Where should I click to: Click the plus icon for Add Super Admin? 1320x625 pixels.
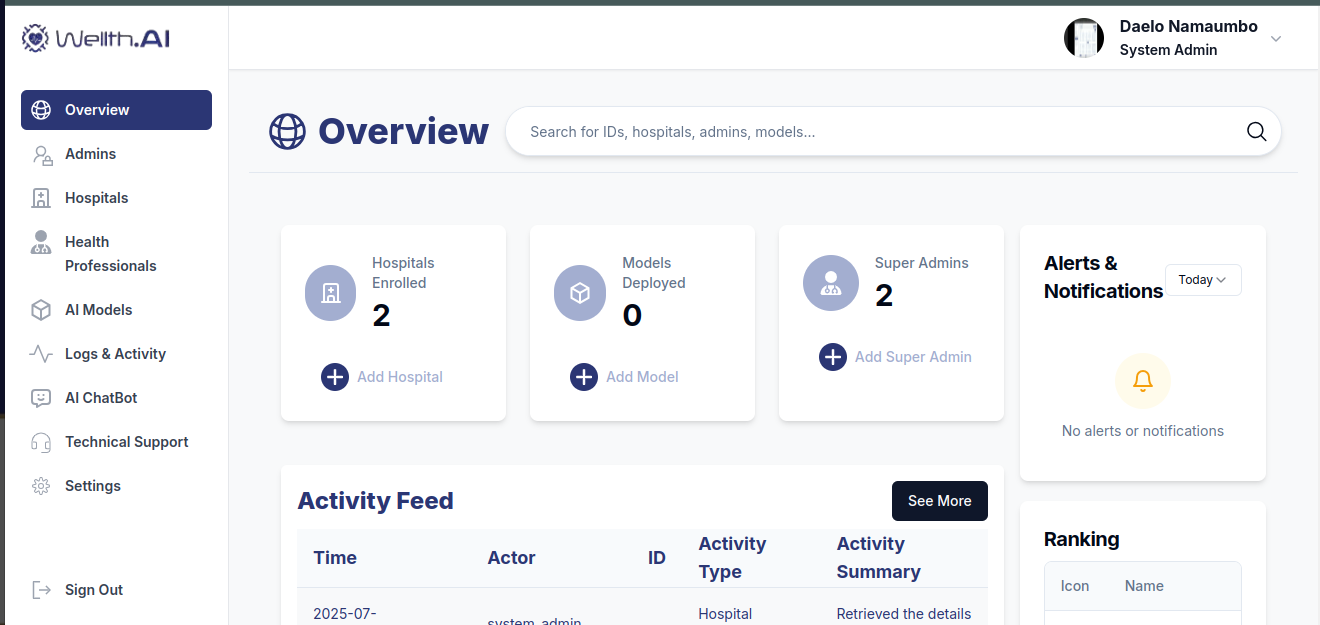click(x=833, y=357)
